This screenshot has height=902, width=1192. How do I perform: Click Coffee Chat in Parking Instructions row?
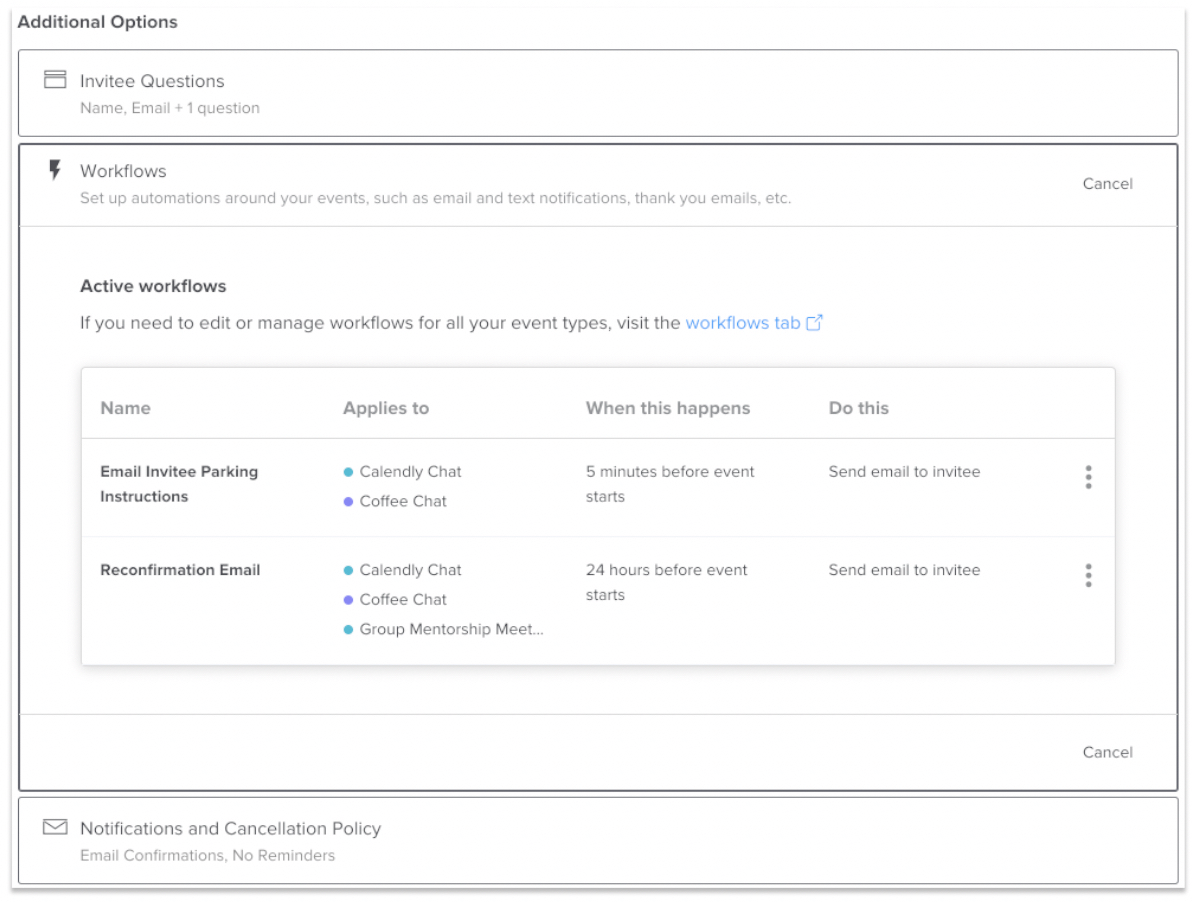click(403, 502)
